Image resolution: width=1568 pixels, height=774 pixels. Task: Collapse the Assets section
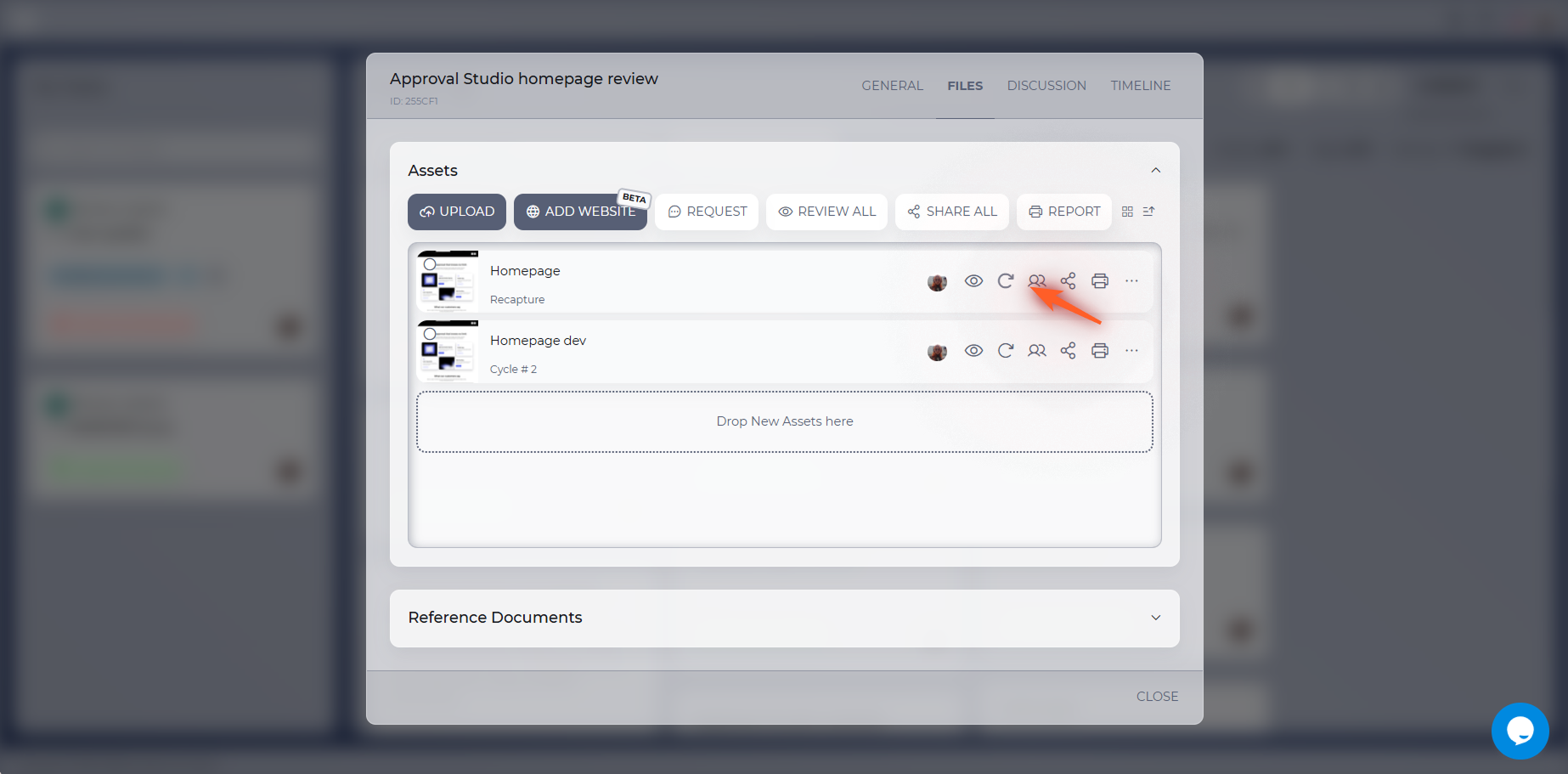1155,171
